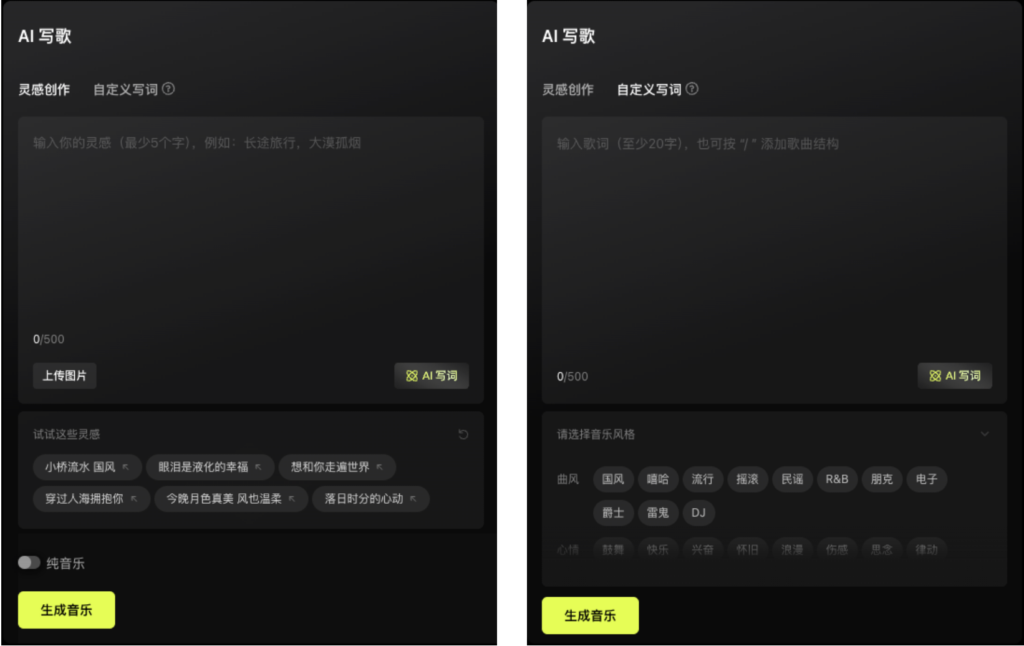This screenshot has width=1024, height=646.
Task: Select the R&B genre tag
Action: [837, 479]
